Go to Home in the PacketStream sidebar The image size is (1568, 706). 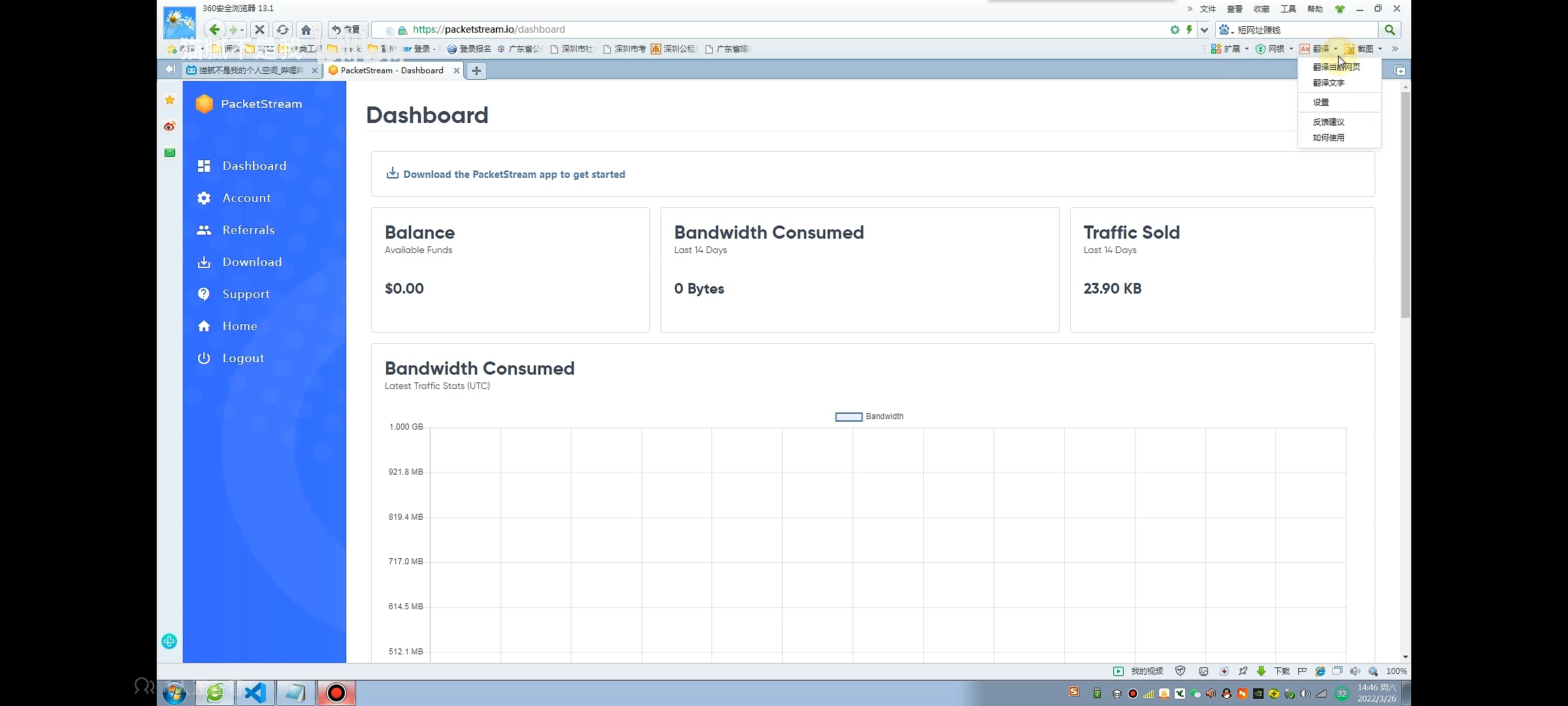coord(227,326)
